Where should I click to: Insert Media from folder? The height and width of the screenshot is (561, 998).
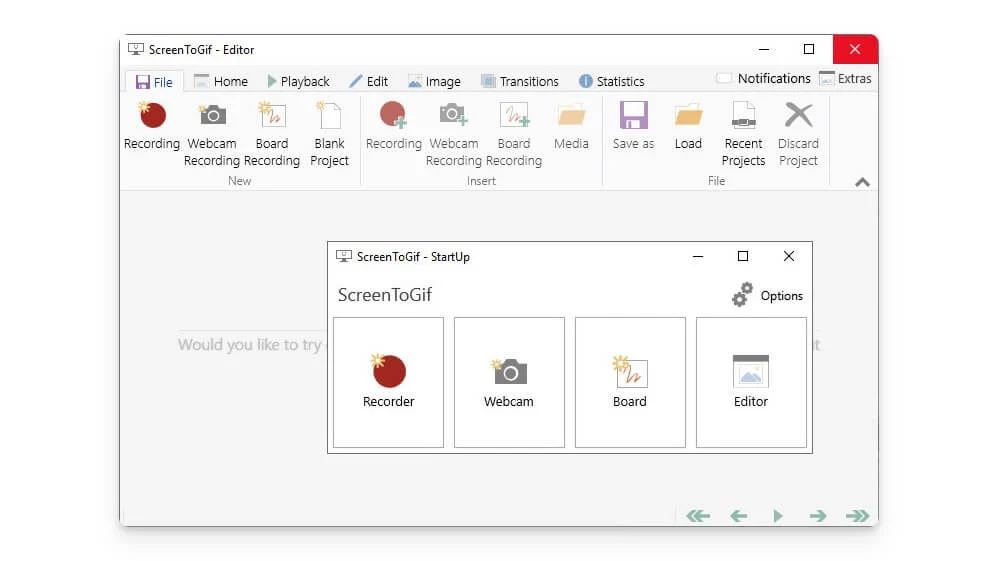571,126
